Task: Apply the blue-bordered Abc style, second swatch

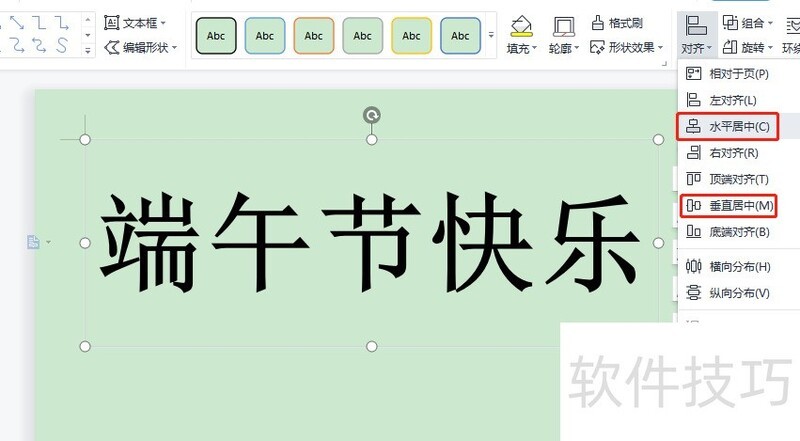Action: [265, 36]
